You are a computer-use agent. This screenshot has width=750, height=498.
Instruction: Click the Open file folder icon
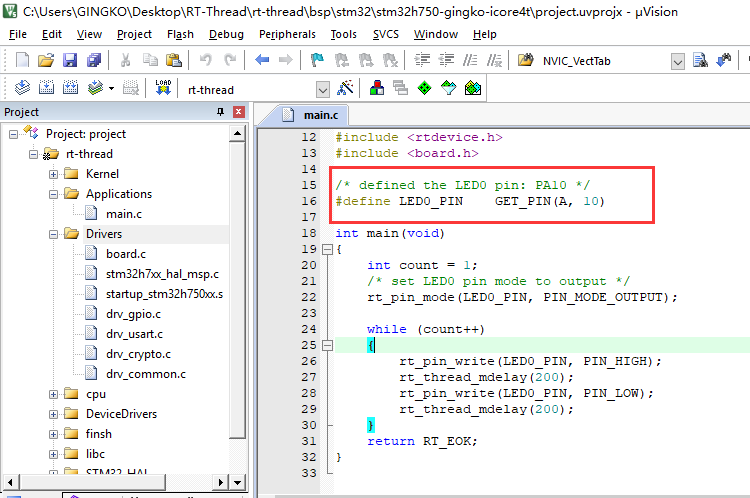(x=43, y=61)
